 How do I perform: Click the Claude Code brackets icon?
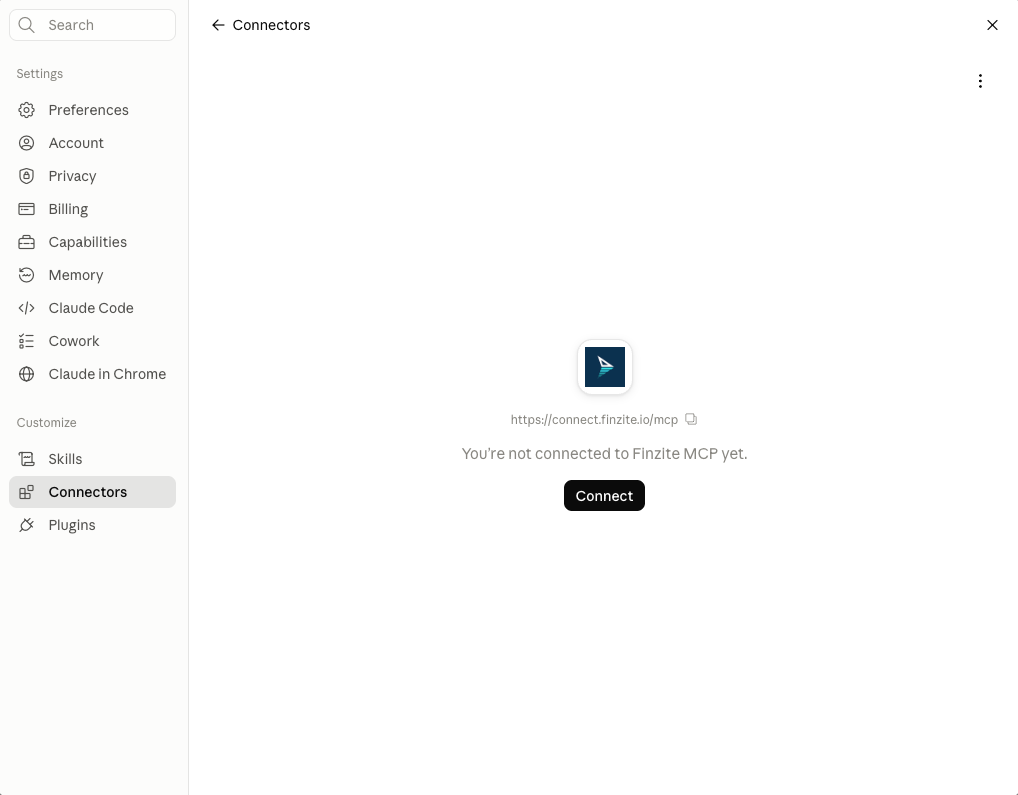(27, 308)
